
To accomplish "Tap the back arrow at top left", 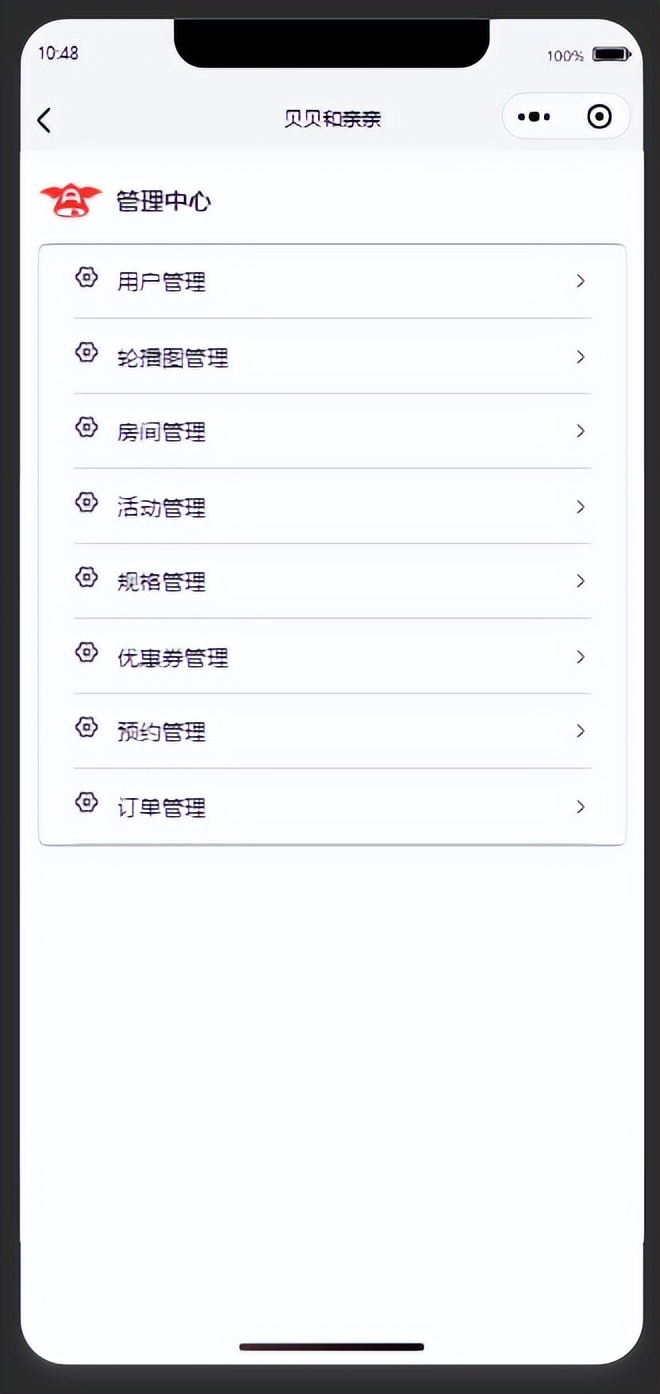I will click(44, 119).
